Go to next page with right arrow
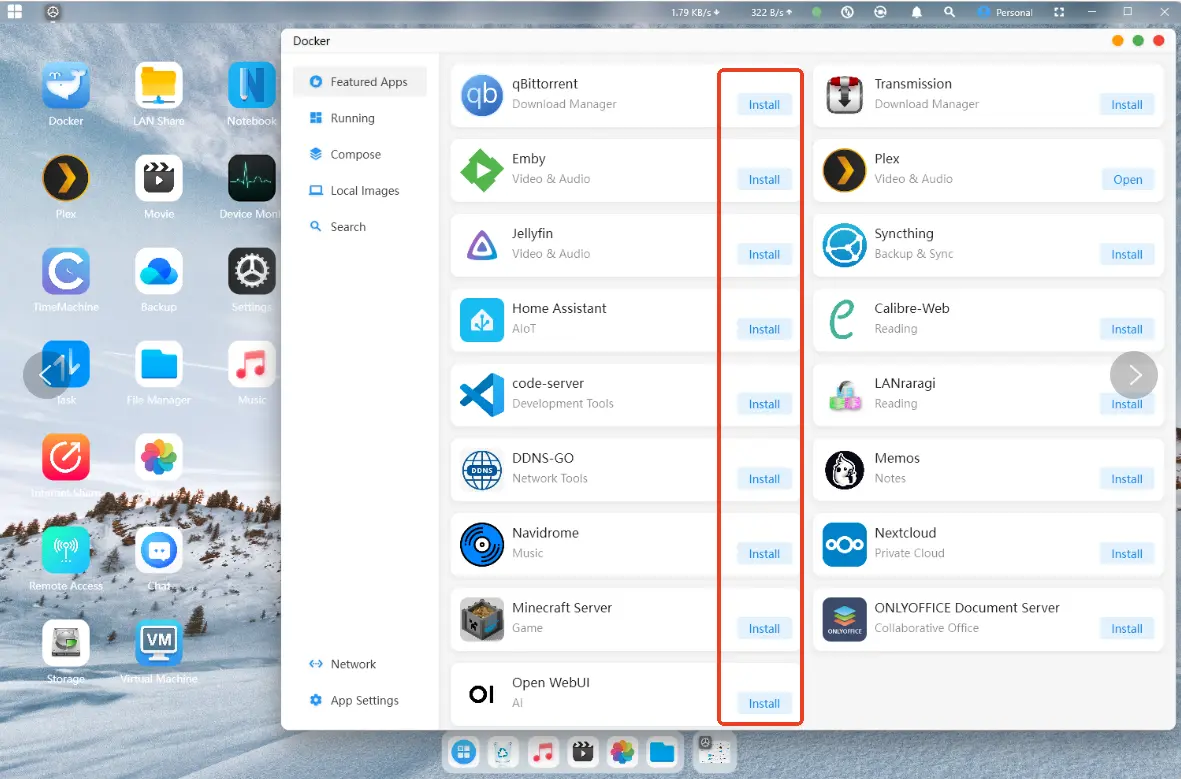The height and width of the screenshot is (779, 1181). click(x=1134, y=375)
